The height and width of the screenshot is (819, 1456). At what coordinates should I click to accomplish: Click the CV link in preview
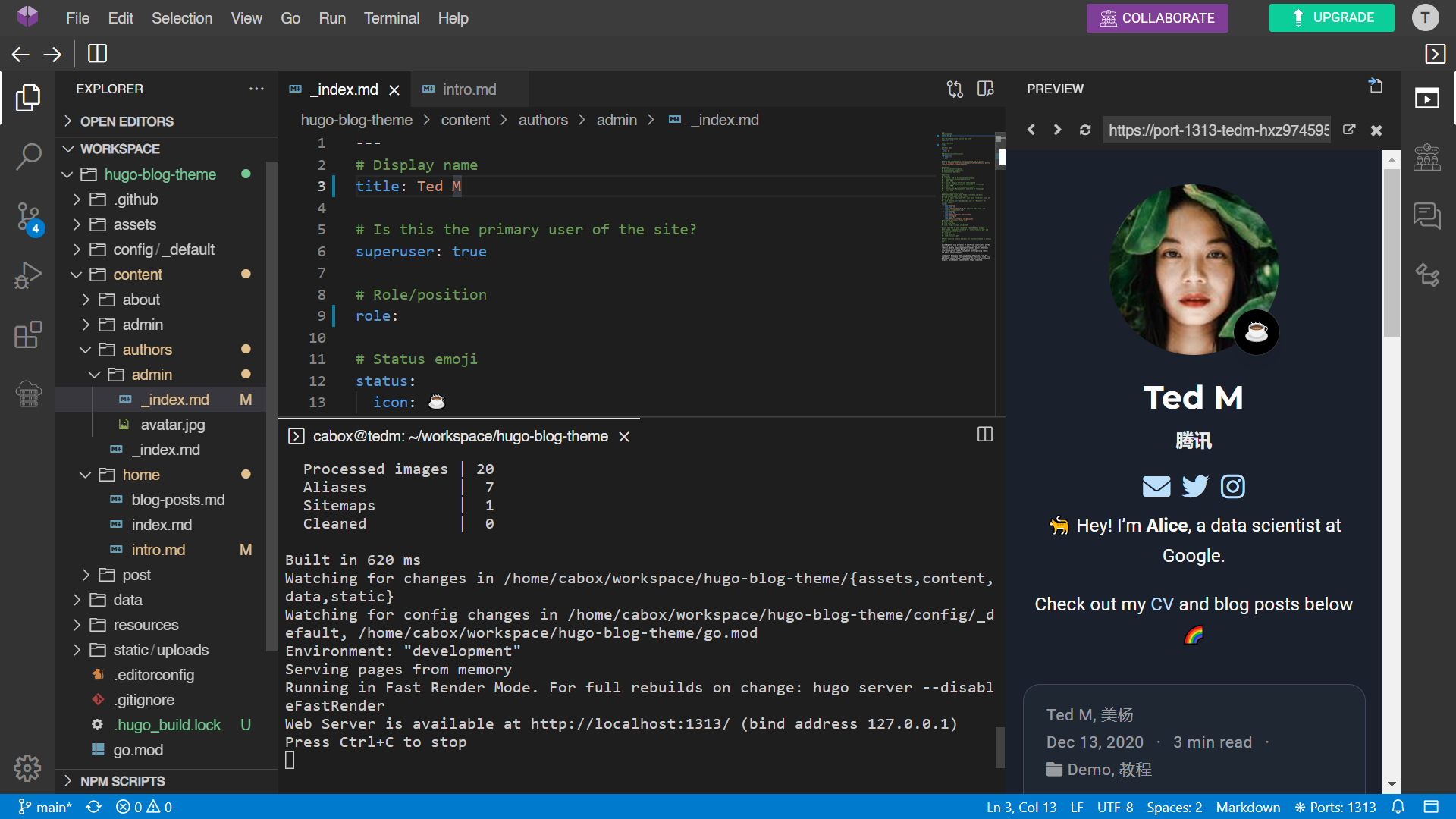[1161, 604]
